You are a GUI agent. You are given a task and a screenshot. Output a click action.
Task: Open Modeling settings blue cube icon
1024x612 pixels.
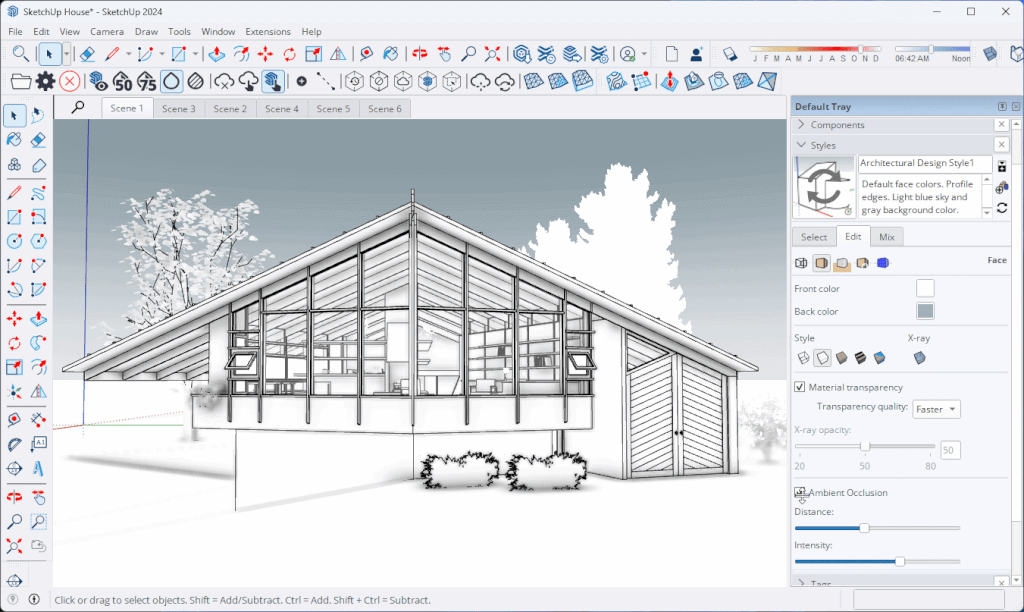click(883, 263)
